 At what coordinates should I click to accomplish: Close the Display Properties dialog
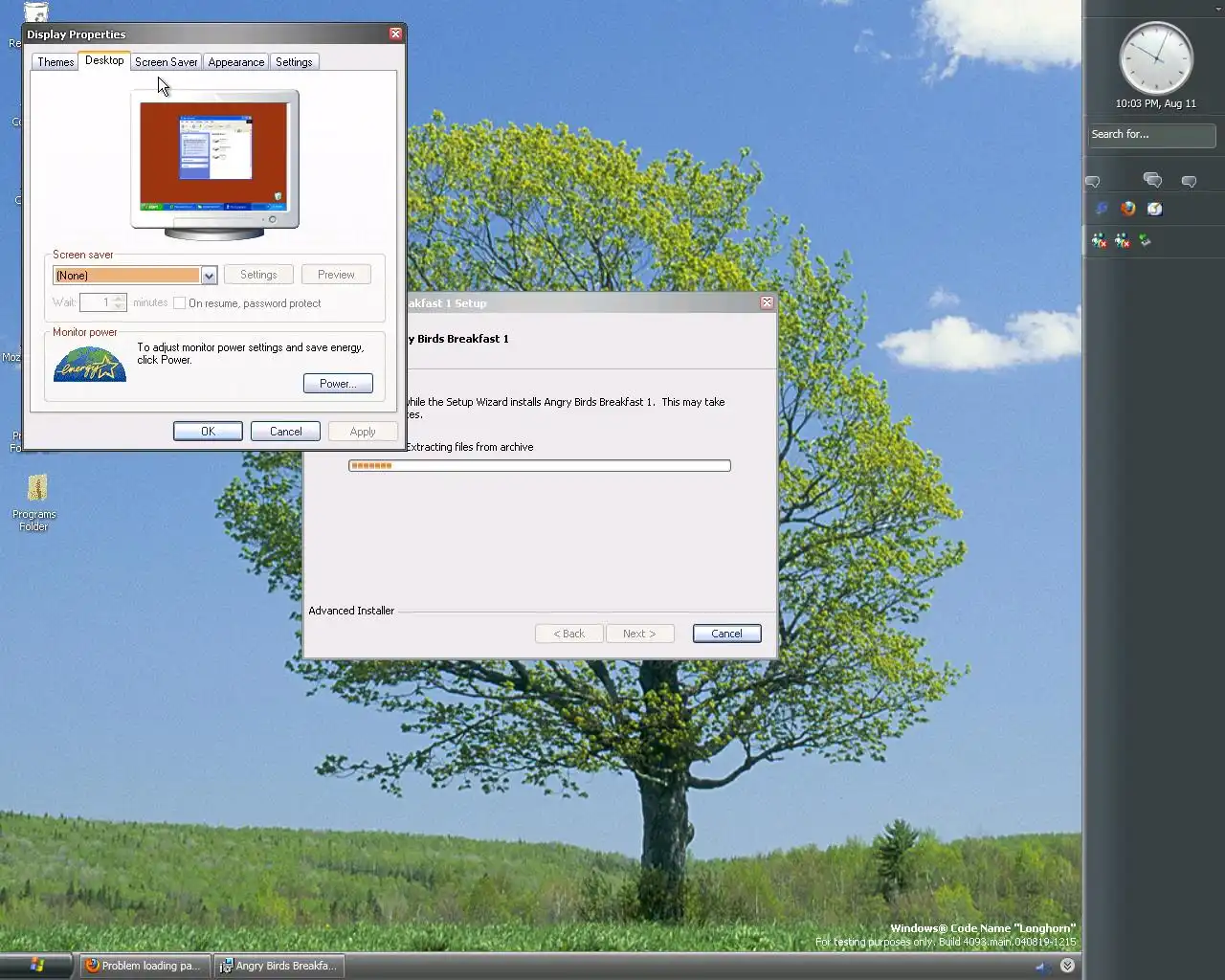click(395, 33)
